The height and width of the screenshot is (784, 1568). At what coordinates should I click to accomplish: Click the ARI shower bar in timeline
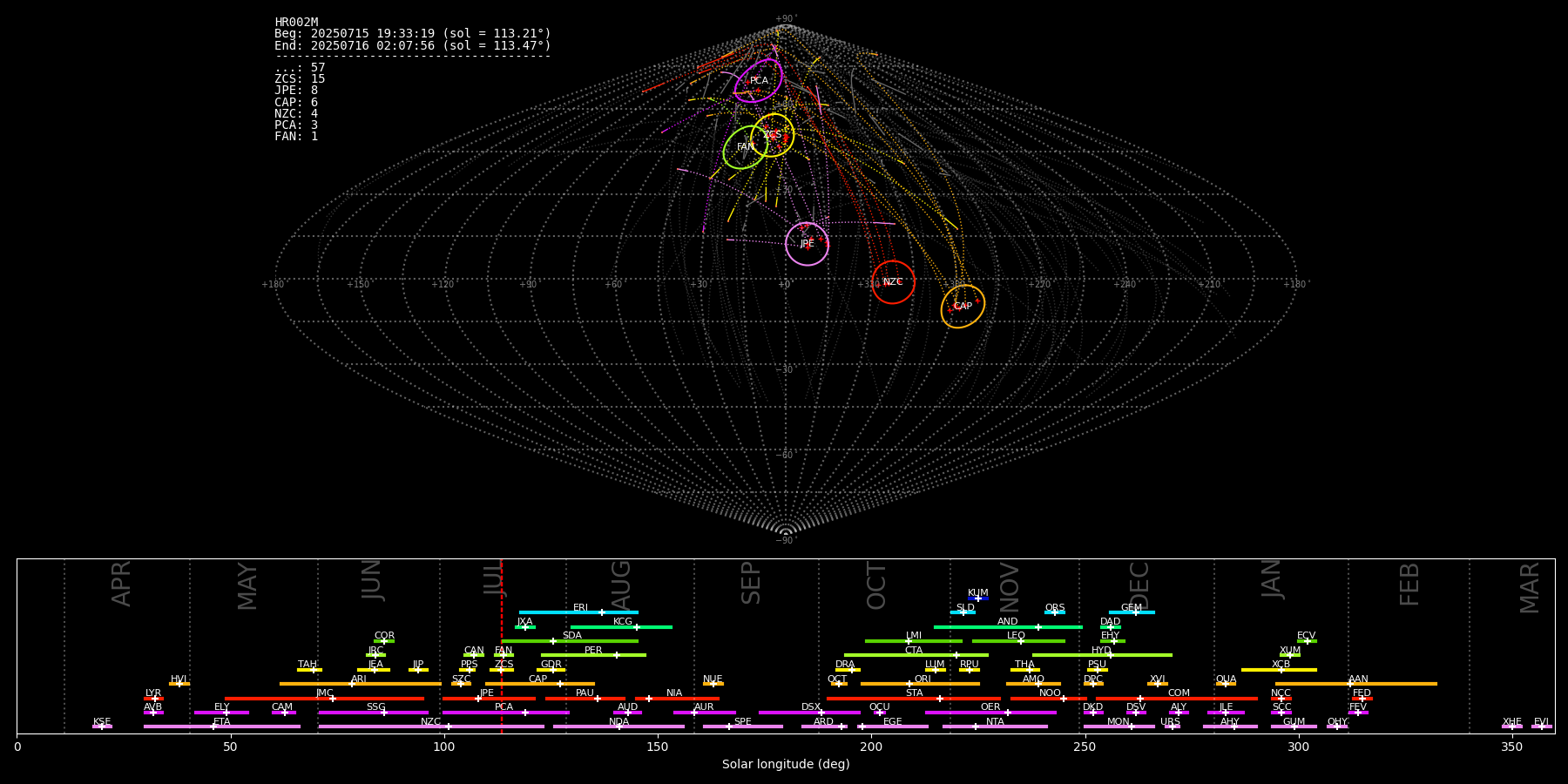361,684
